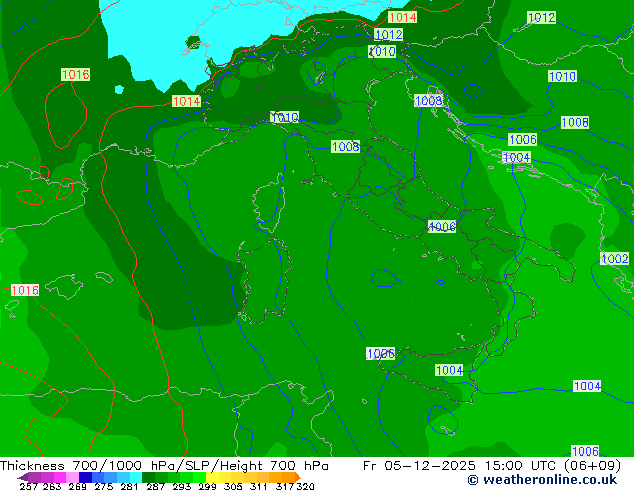Click the legend value 311
Screen dimensions: 634x490
[259, 486]
